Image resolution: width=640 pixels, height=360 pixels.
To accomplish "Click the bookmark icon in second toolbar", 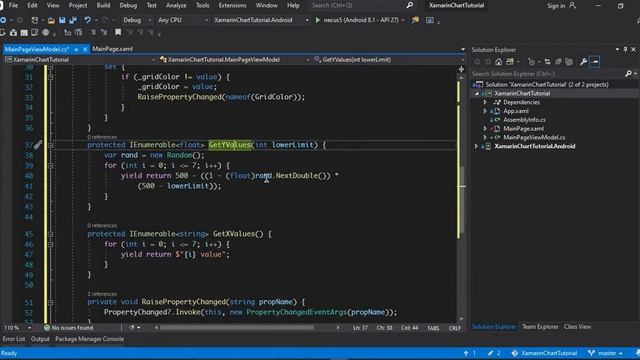I will coord(118,32).
